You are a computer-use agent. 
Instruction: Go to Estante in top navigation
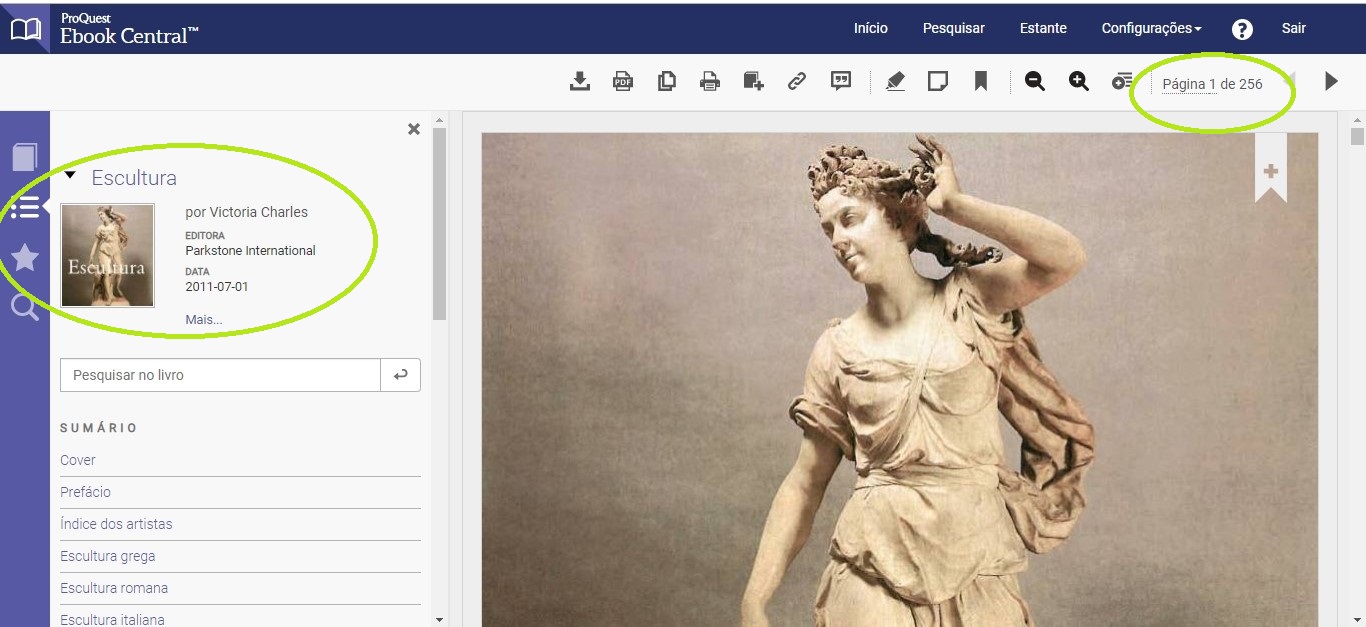pyautogui.click(x=1043, y=28)
